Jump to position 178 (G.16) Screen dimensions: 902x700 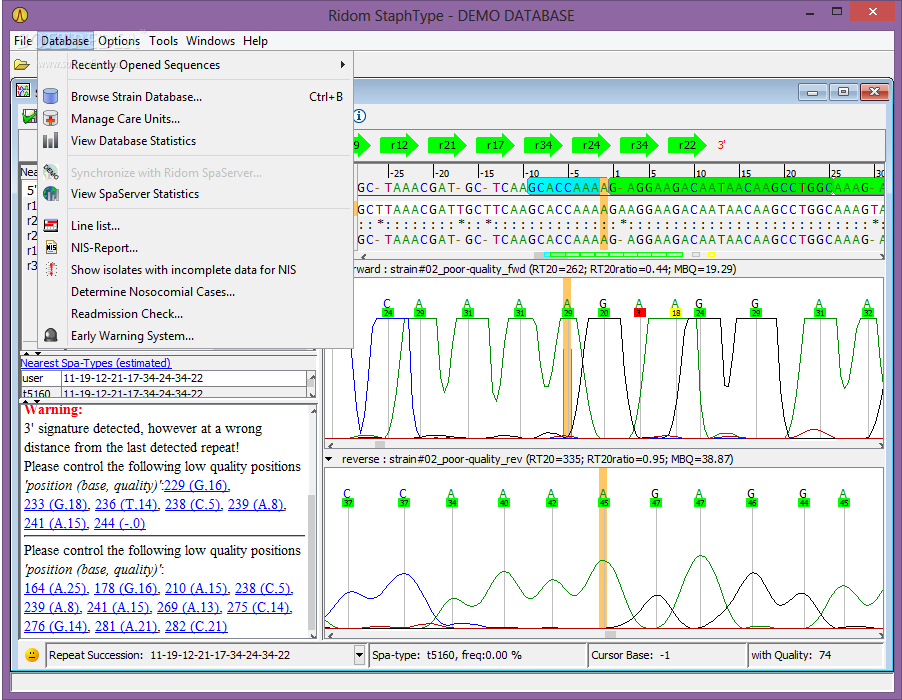click(126, 588)
